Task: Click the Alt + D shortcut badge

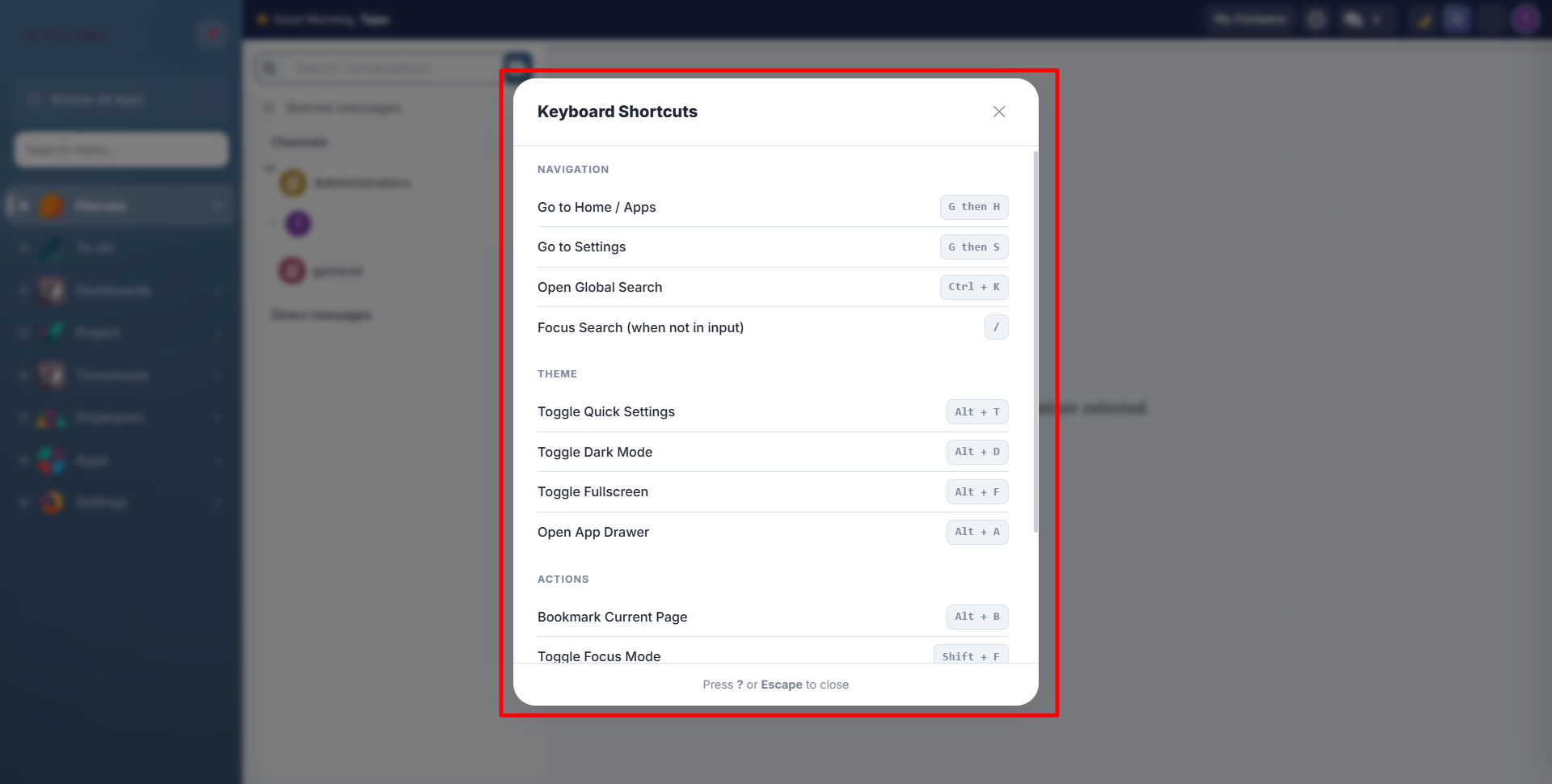Action: 976,452
